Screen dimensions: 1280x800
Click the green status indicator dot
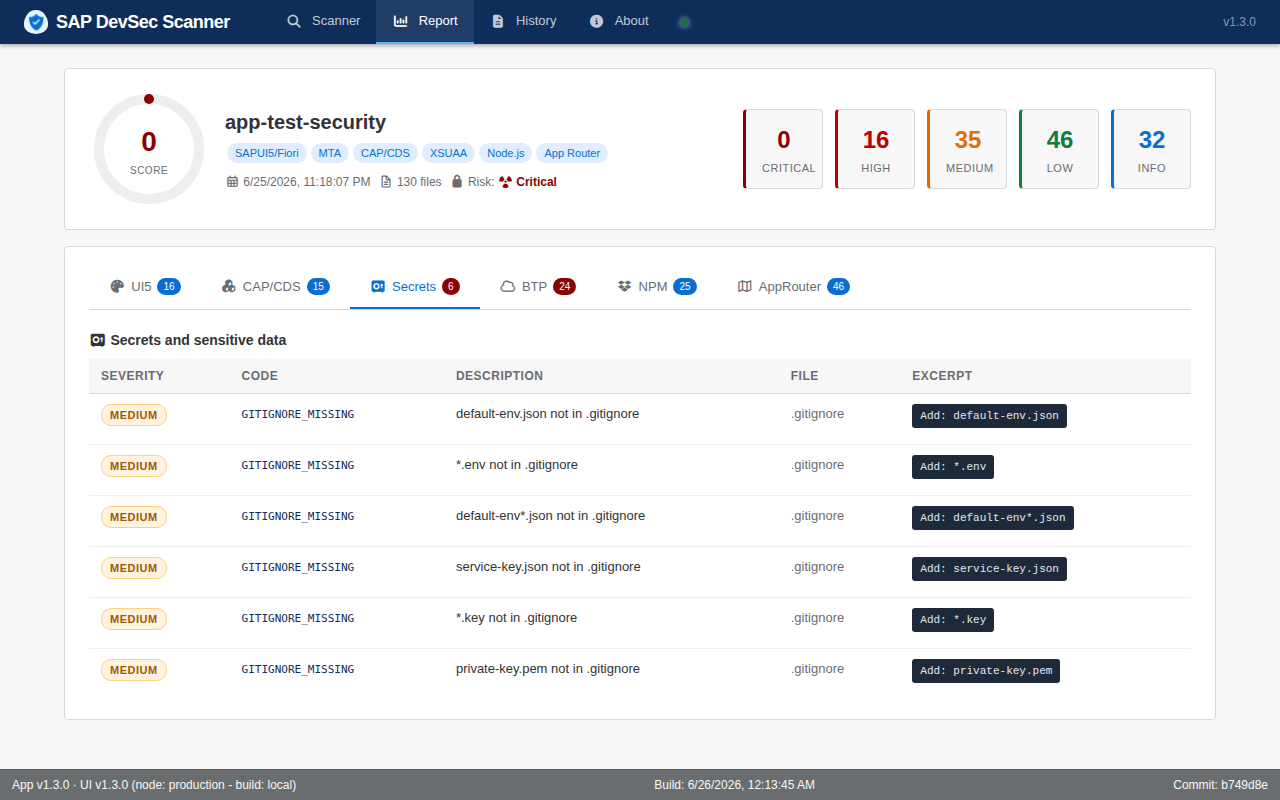coord(684,22)
